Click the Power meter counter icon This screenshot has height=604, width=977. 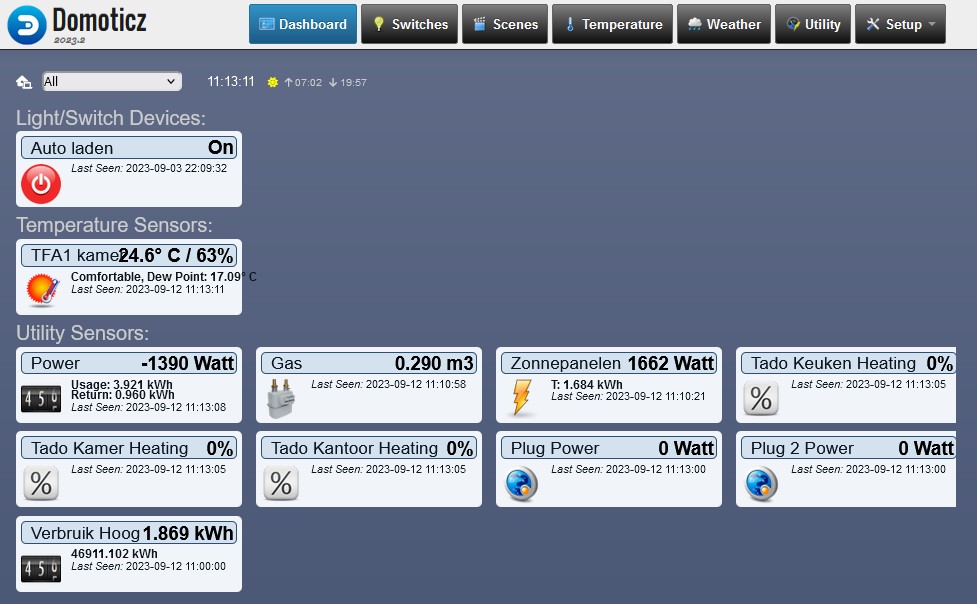[x=41, y=399]
